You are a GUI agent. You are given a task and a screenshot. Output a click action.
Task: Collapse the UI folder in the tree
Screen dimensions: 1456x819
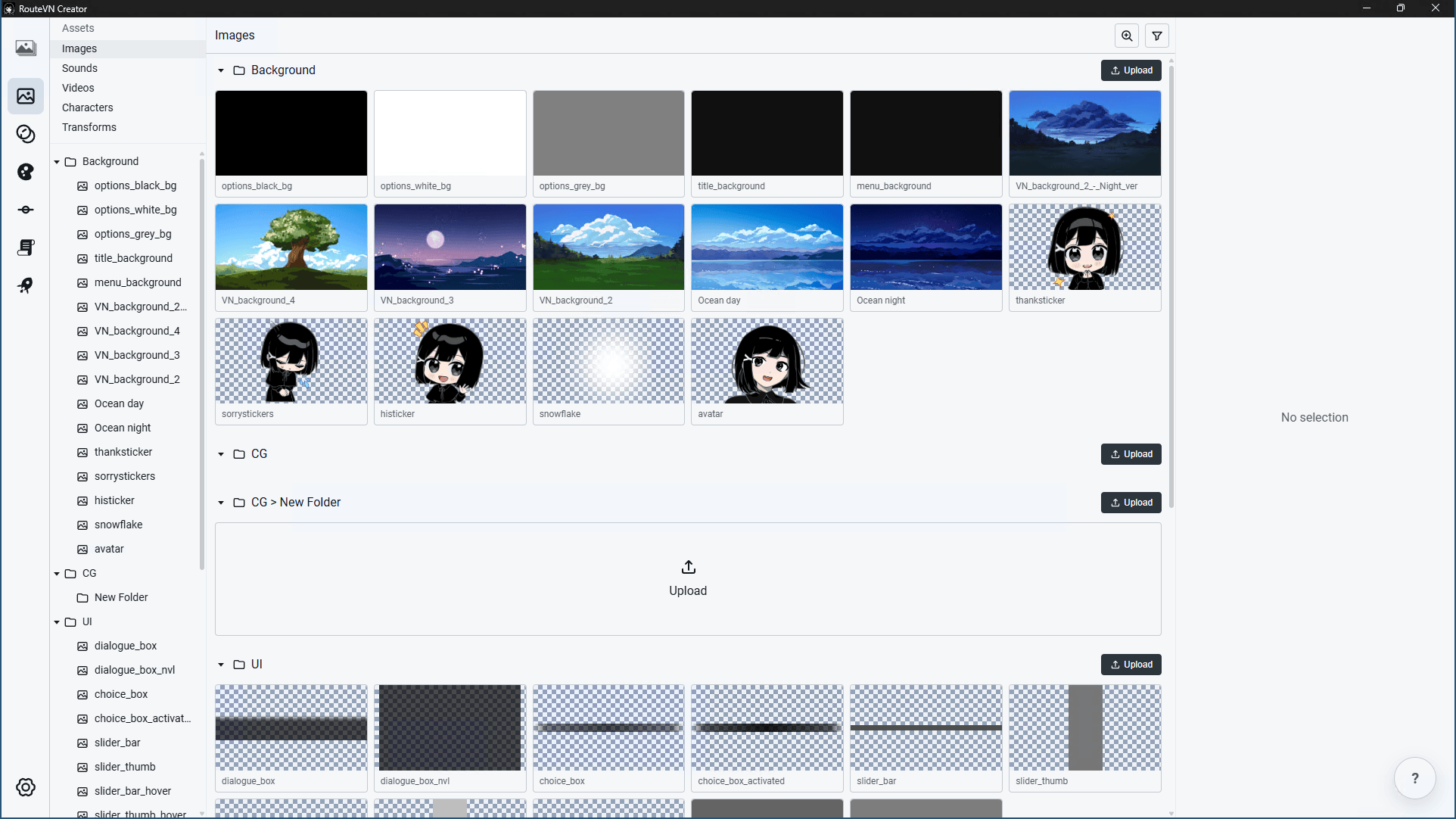(x=57, y=622)
